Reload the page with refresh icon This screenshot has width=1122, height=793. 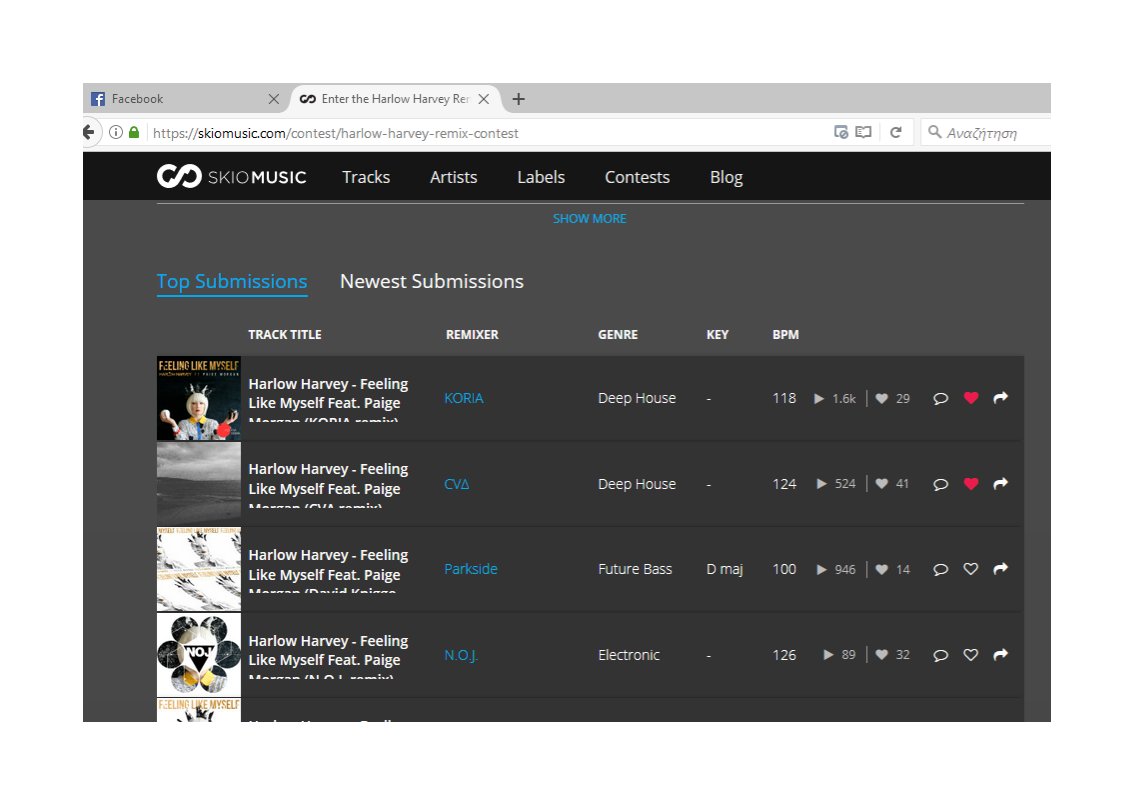coord(895,132)
